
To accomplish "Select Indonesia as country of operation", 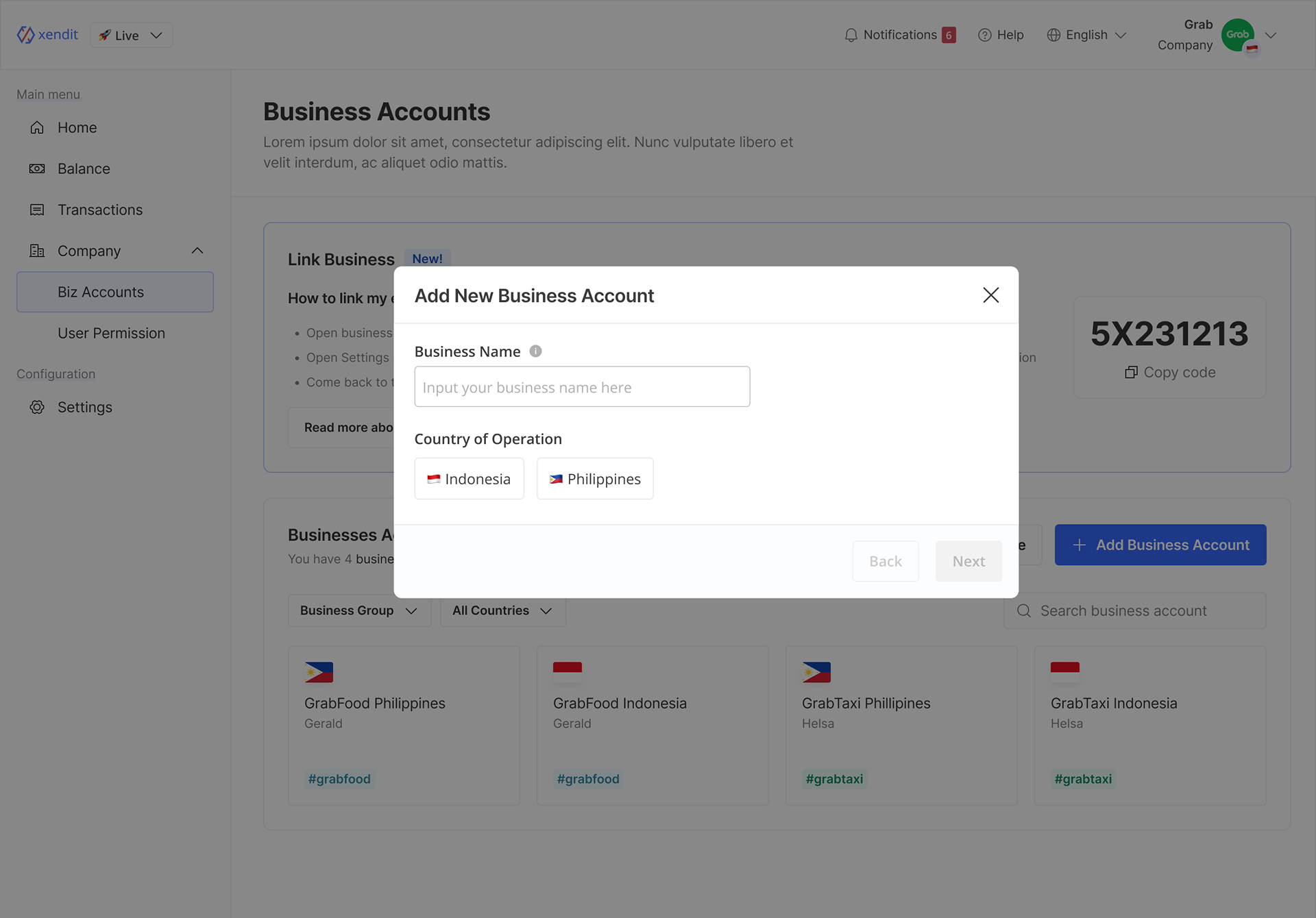I will [469, 478].
